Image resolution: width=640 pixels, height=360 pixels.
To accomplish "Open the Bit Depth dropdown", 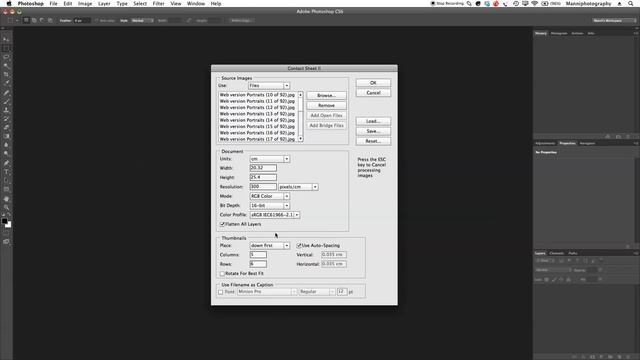I will pyautogui.click(x=269, y=206).
